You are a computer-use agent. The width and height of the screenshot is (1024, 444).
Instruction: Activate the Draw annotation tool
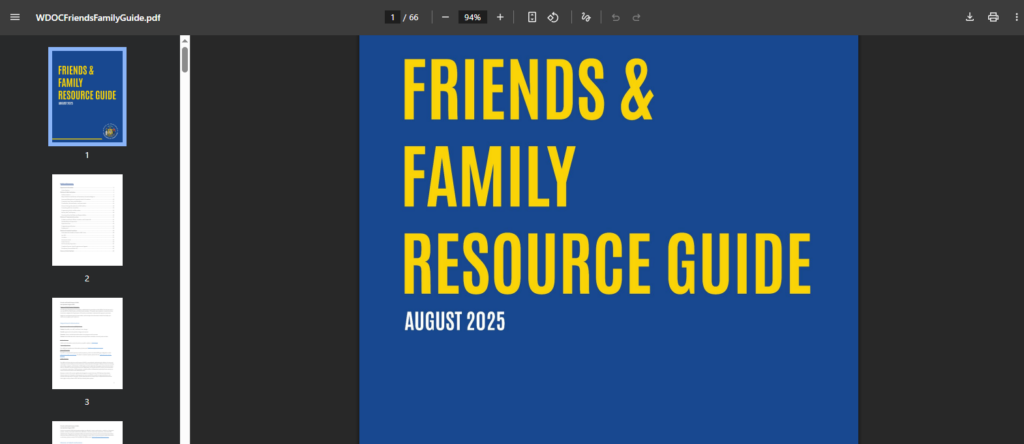click(x=586, y=17)
